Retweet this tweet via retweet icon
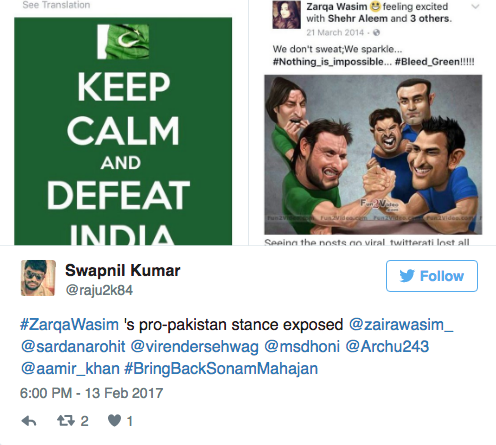 (66, 421)
